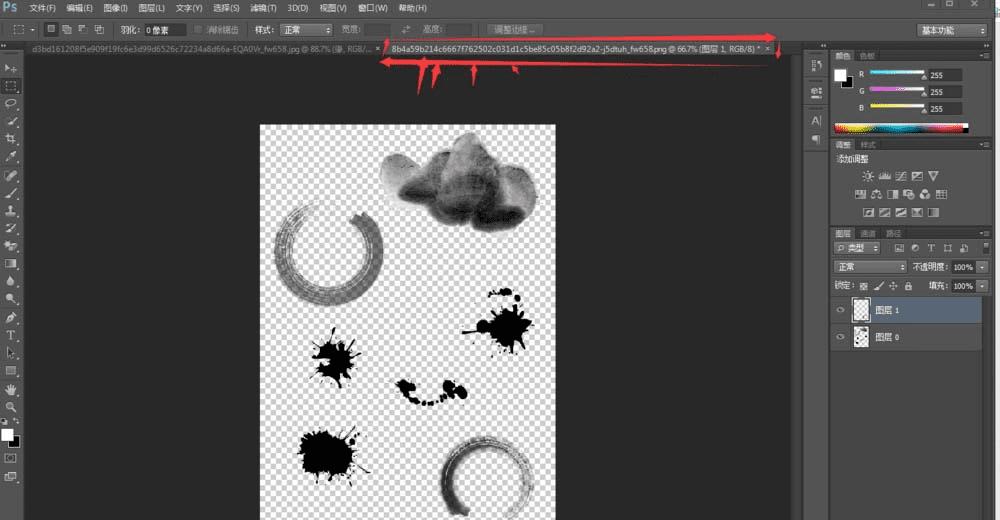Change the screen mode
The width and height of the screenshot is (1000, 520).
point(11,477)
